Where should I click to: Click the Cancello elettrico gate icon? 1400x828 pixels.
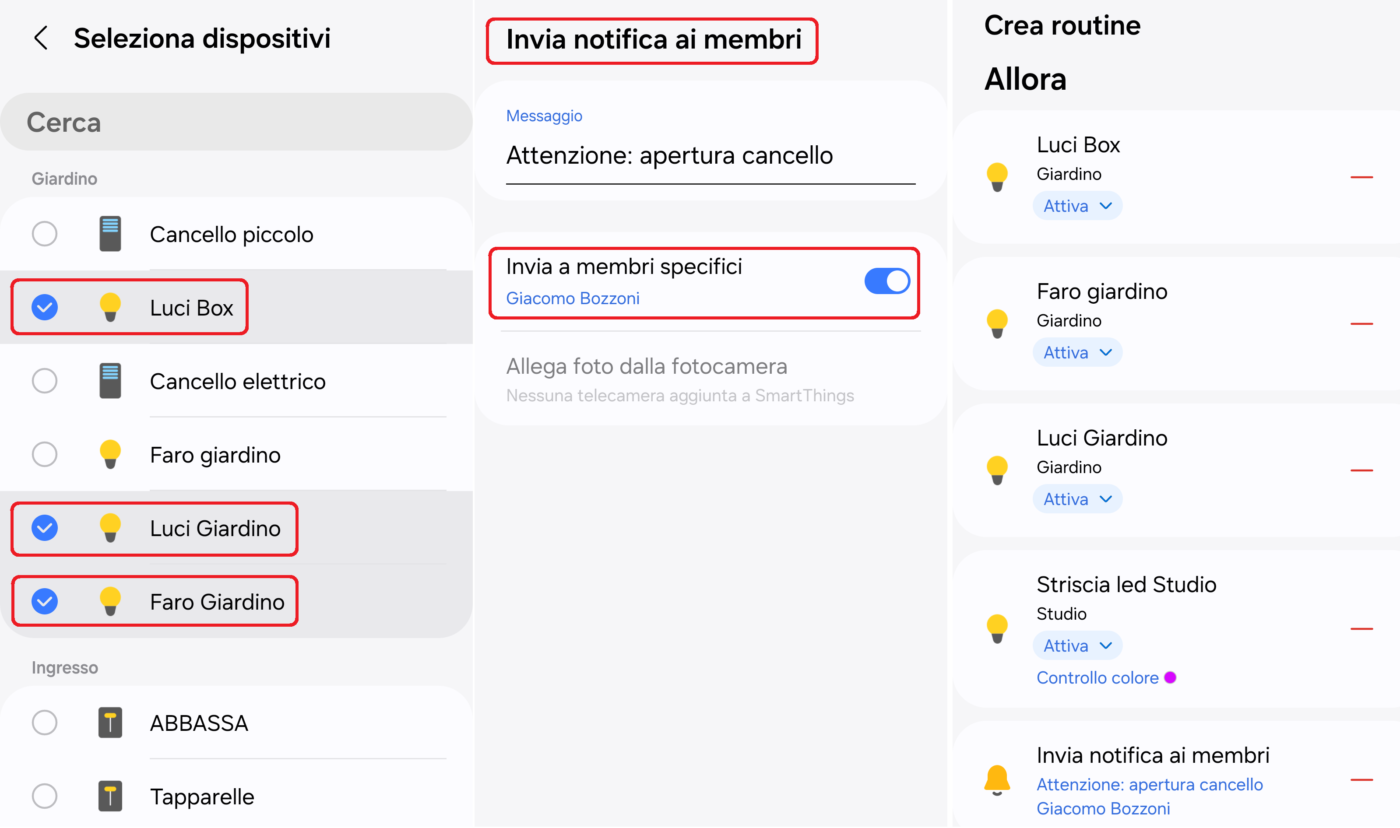point(110,381)
